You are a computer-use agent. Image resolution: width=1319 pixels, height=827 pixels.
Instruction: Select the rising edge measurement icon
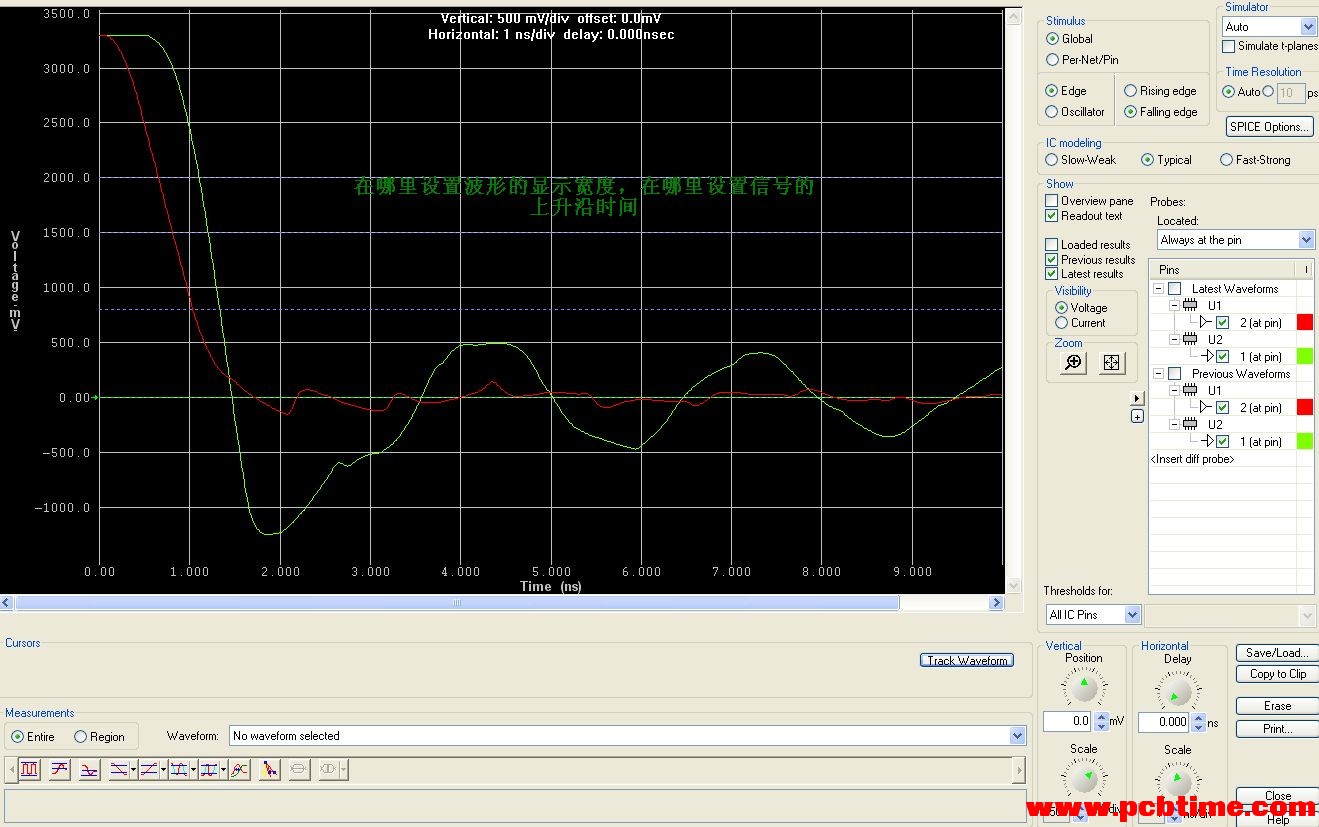coord(60,769)
